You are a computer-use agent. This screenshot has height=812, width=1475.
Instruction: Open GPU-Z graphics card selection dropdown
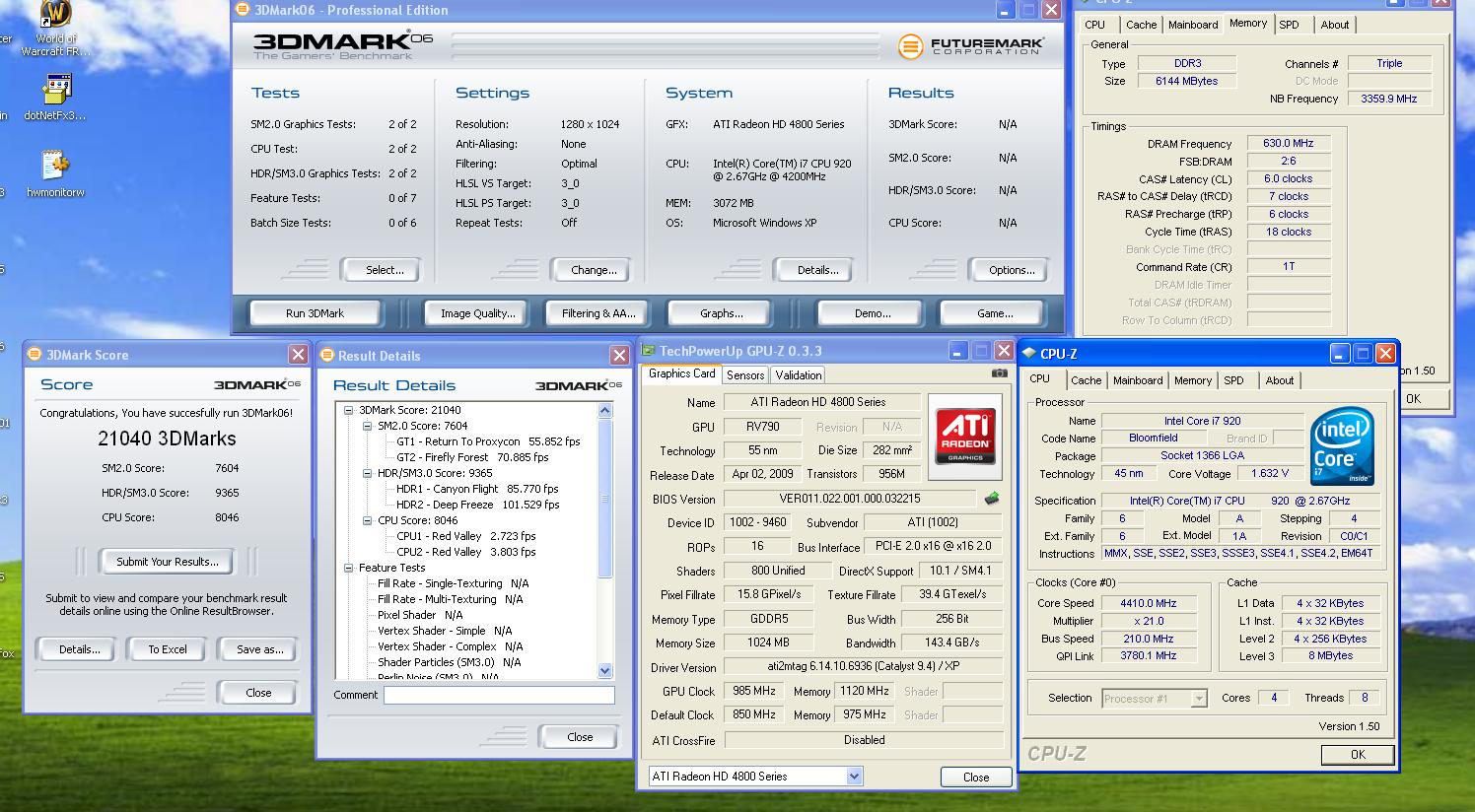[x=854, y=777]
